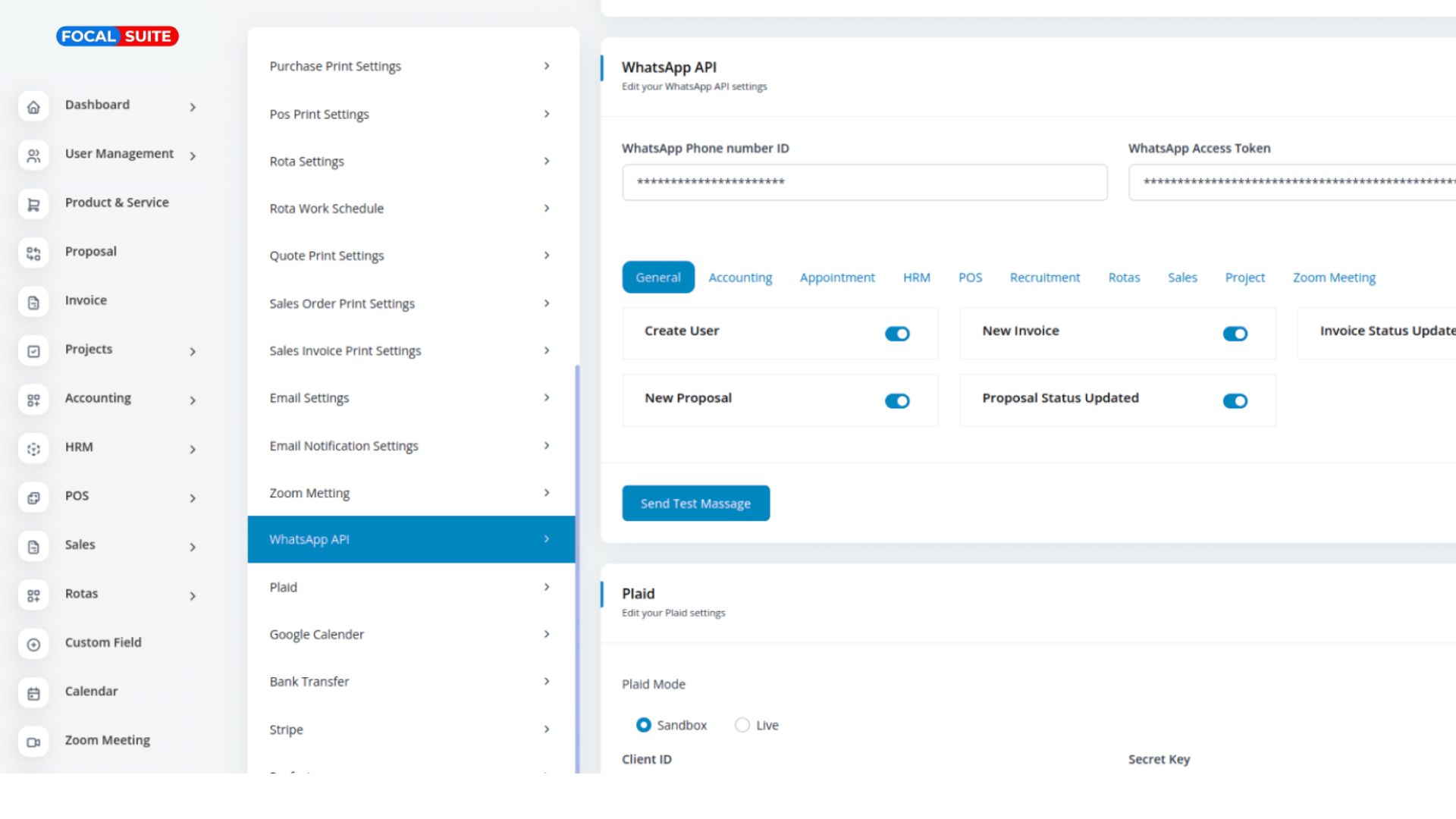The height and width of the screenshot is (819, 1456).
Task: Click the Dashboard home icon
Action: [x=33, y=107]
